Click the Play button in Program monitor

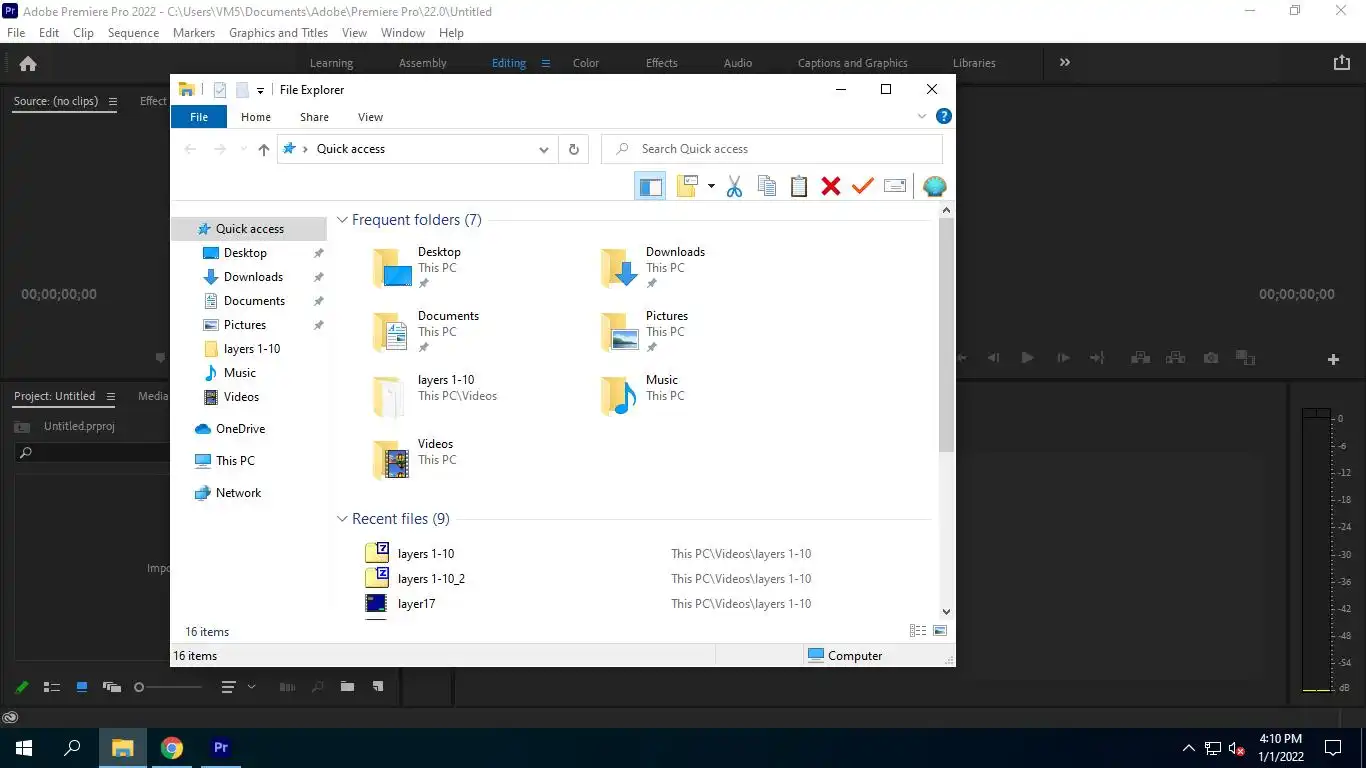point(1027,358)
